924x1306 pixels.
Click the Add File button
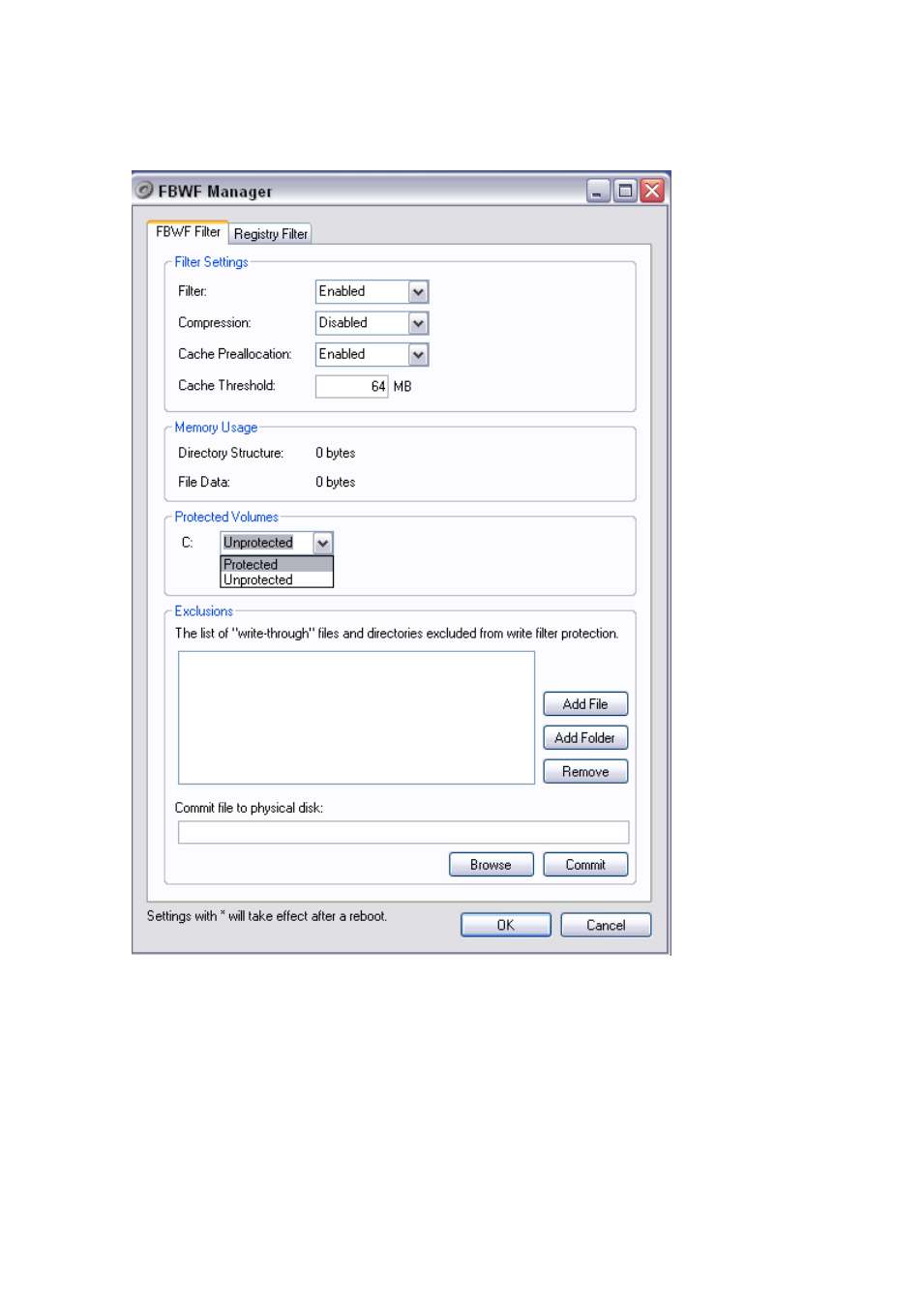coord(585,704)
